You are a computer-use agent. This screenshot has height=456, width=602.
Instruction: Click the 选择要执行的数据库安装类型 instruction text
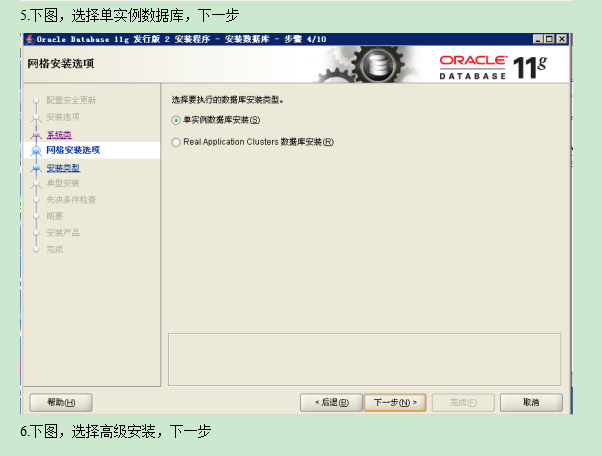[x=228, y=100]
